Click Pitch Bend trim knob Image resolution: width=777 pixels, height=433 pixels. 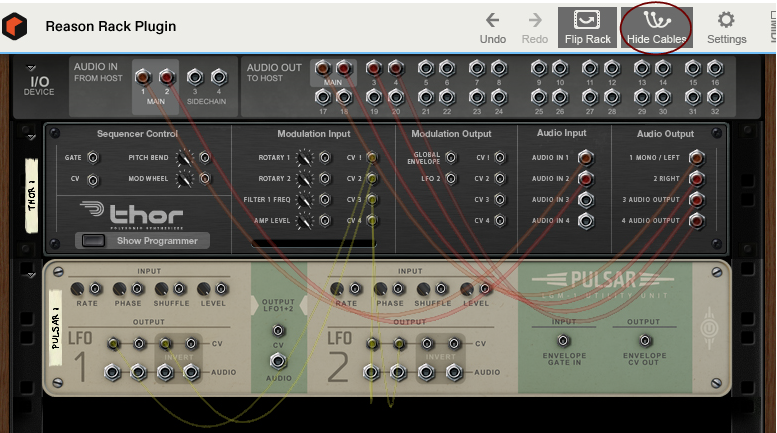[184, 158]
